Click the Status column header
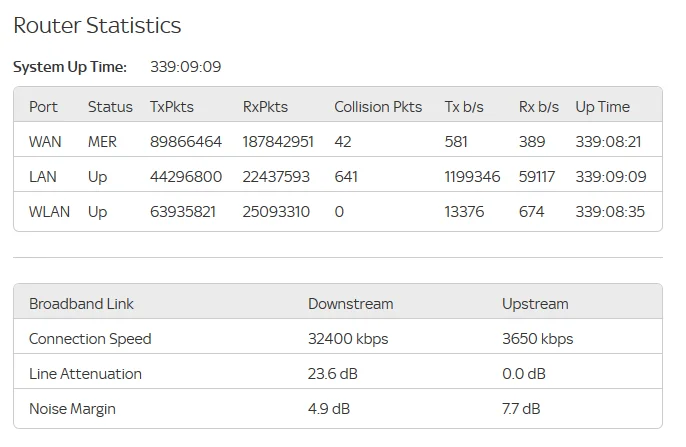686x447 pixels. [x=110, y=107]
